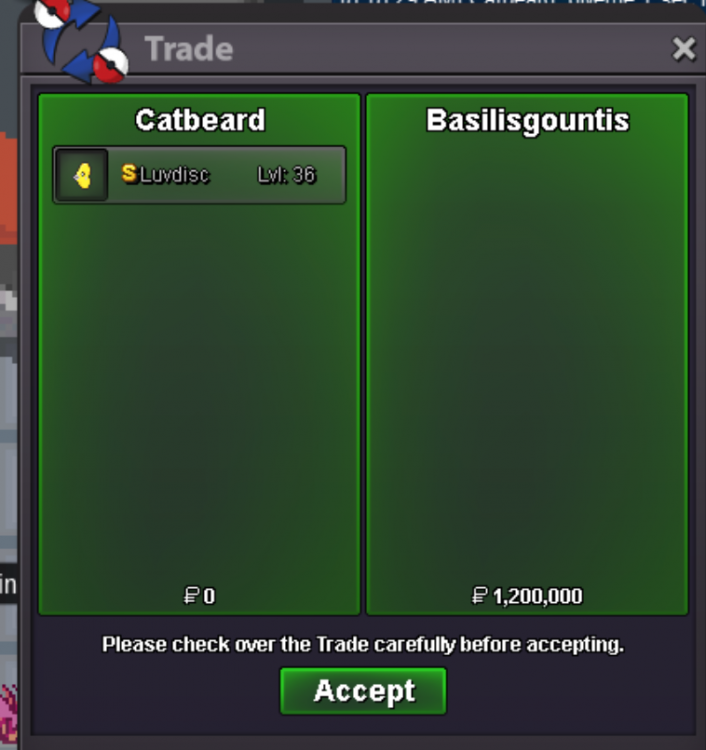Click the Catbeard player name
This screenshot has height=750, width=706.
[x=200, y=120]
